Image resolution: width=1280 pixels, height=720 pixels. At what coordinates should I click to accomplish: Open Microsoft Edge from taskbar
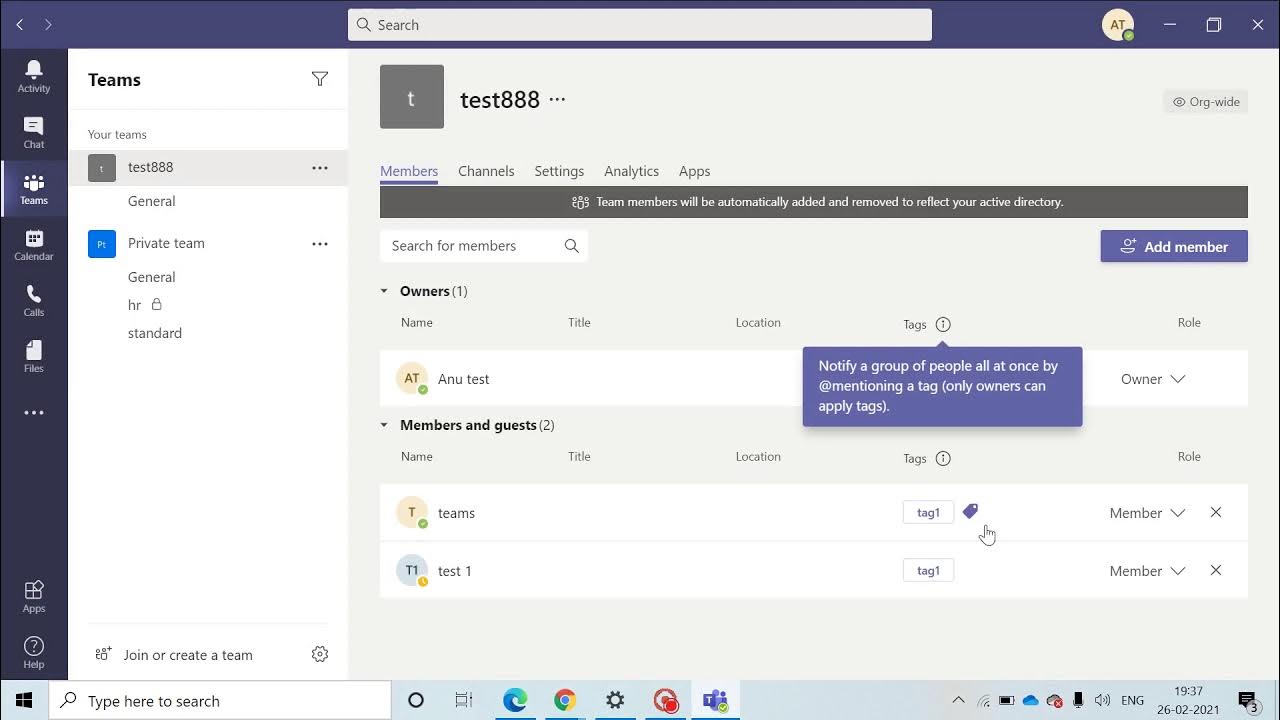click(515, 700)
